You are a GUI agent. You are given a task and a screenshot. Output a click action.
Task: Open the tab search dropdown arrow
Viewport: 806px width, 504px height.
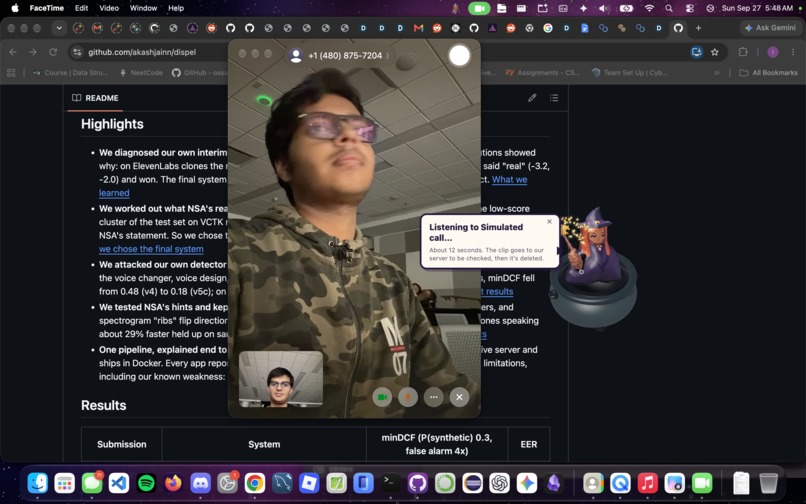point(59,28)
